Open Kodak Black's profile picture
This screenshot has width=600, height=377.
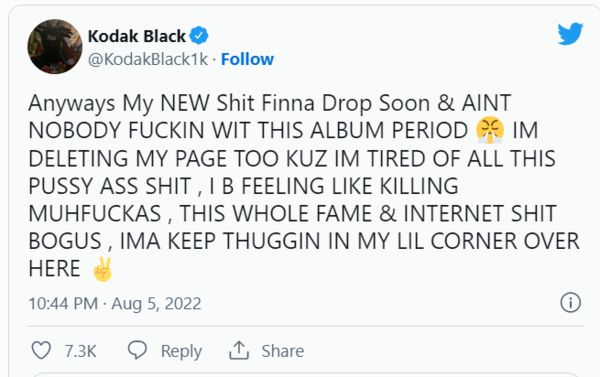[x=55, y=47]
